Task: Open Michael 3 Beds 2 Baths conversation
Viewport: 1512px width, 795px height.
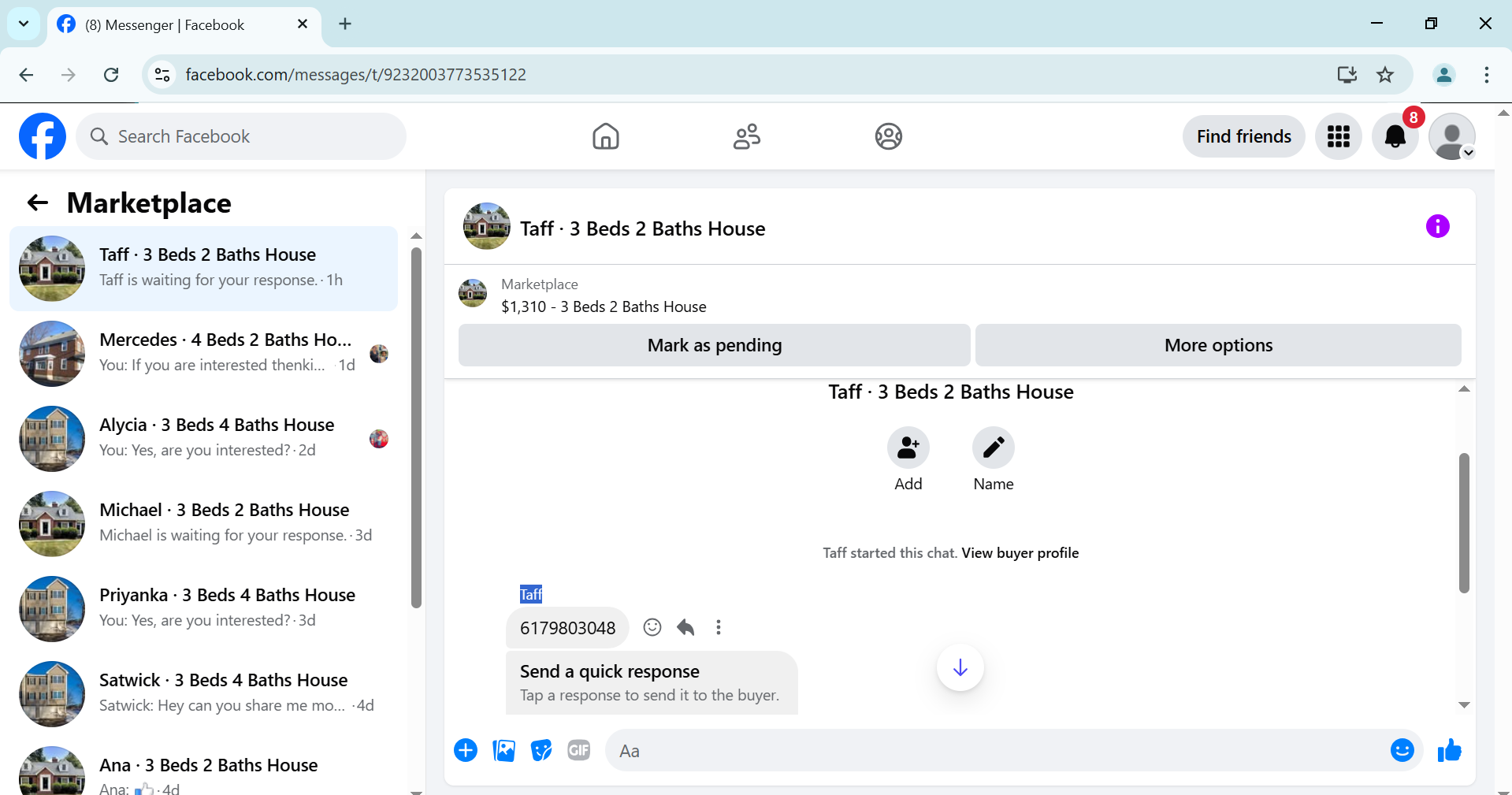Action: 203,524
